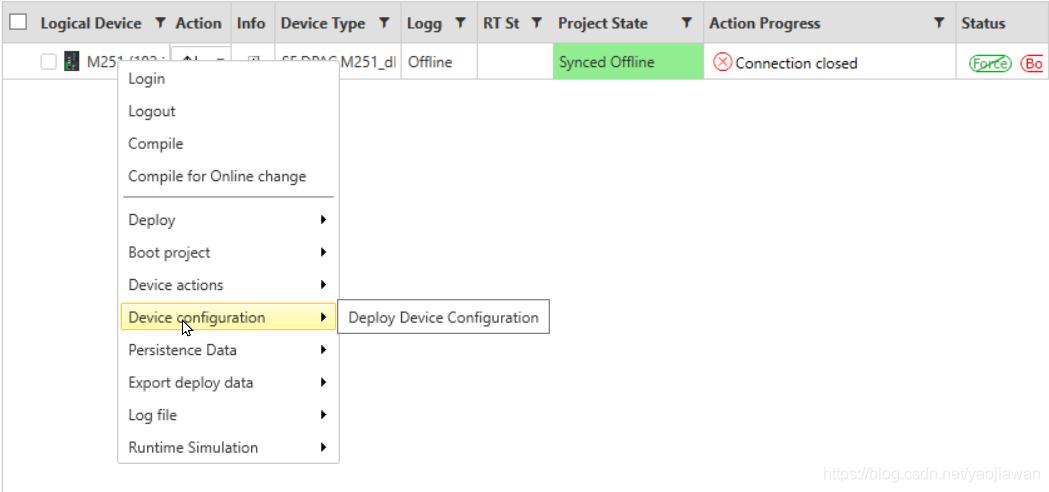
Task: Click the green Force status badge
Action: tap(990, 63)
